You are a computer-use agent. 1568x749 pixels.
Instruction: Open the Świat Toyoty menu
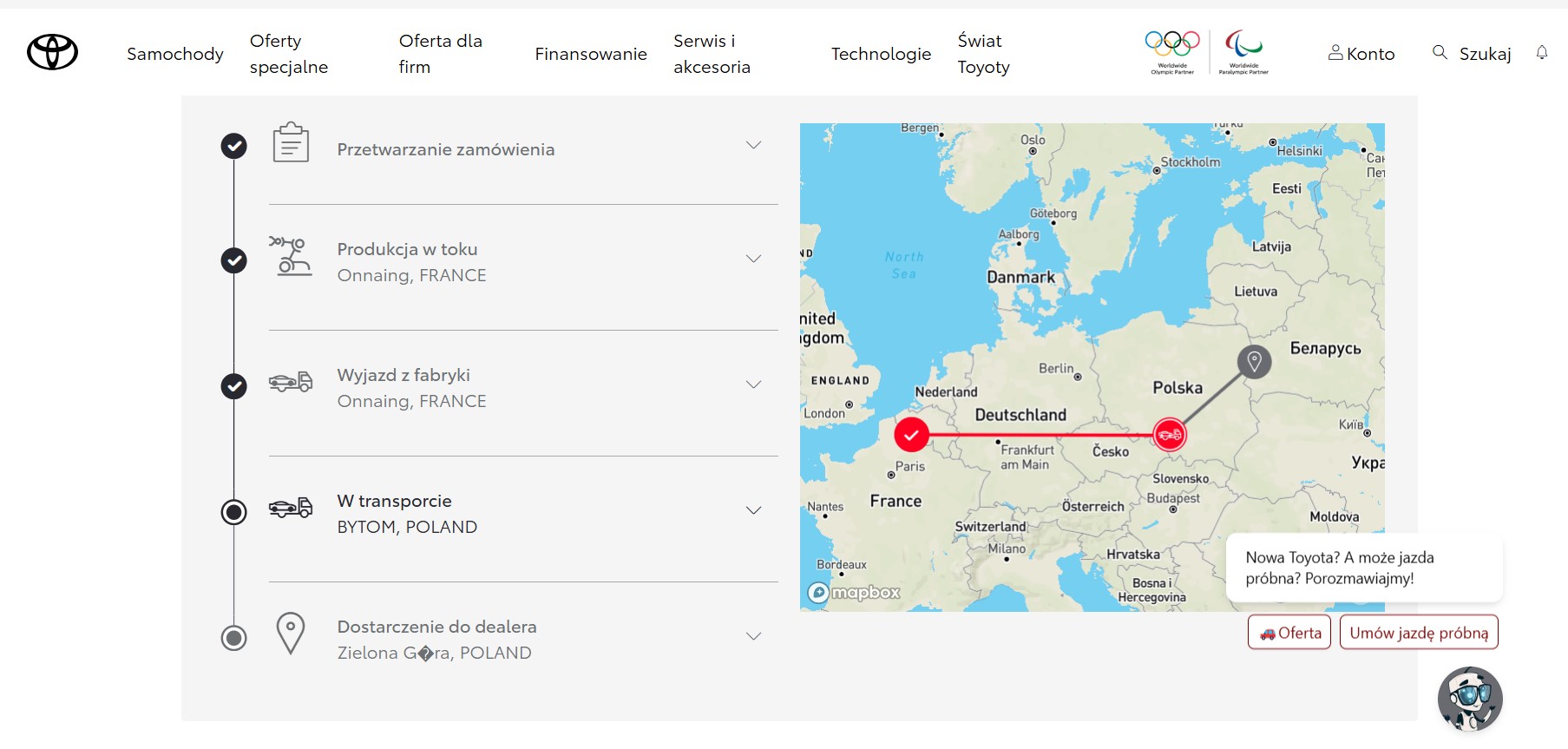tap(984, 54)
